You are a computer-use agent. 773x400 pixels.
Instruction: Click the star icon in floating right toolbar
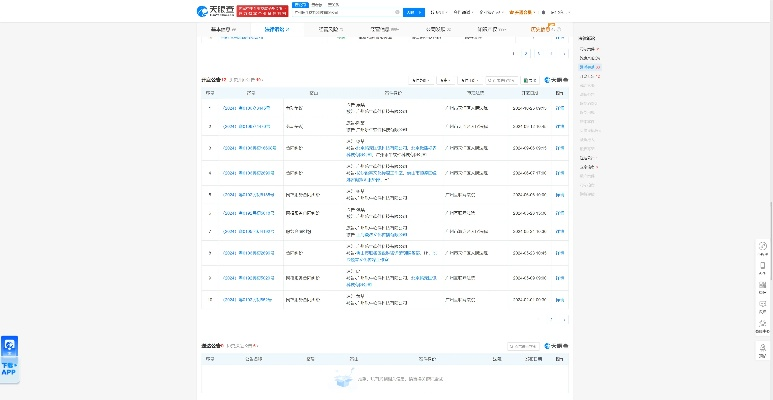coord(763,326)
